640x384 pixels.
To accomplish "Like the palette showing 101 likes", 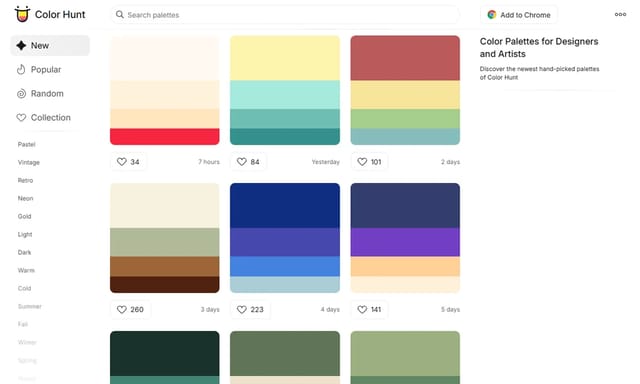I will [x=369, y=162].
